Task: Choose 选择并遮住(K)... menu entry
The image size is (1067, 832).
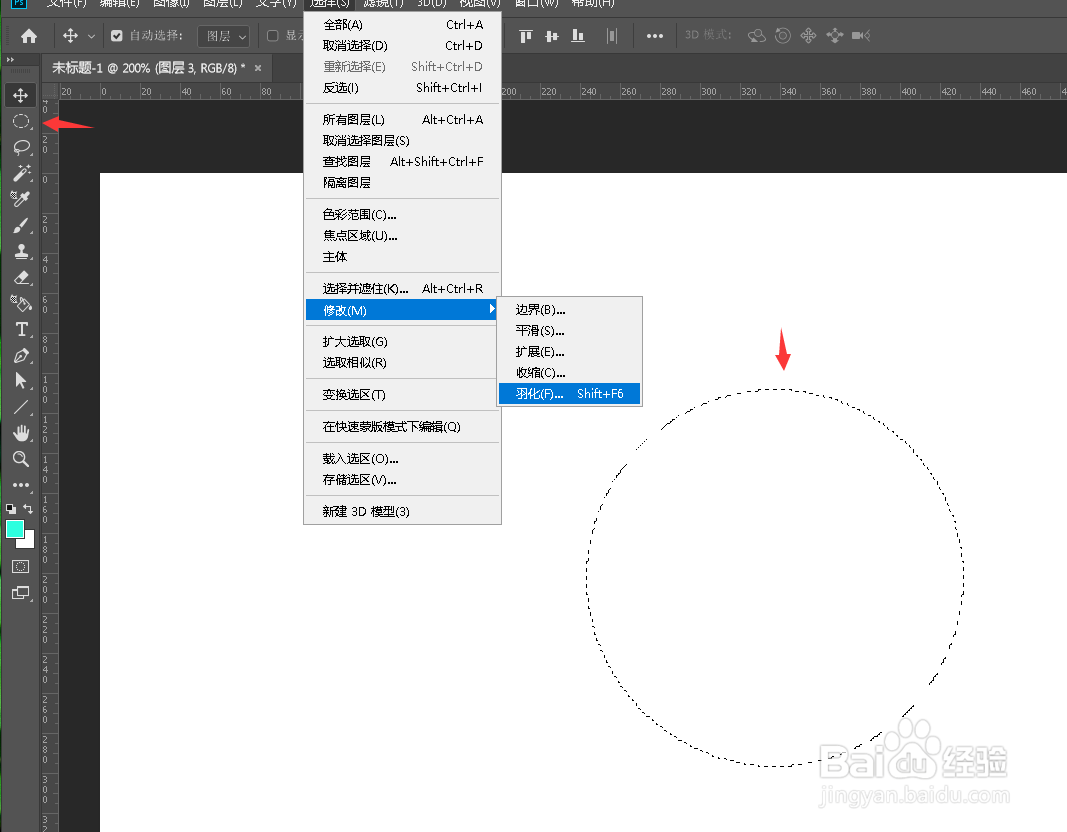Action: click(402, 288)
